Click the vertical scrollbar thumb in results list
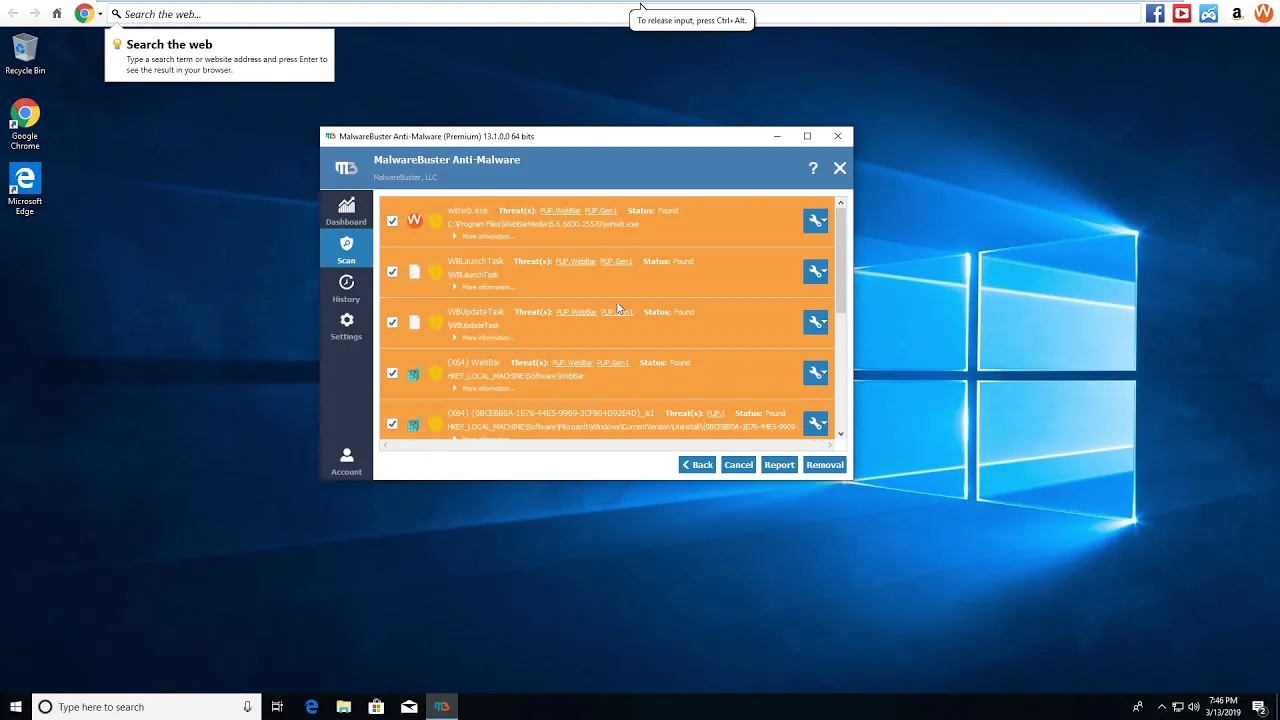Viewport: 1280px width, 720px height. [x=841, y=260]
